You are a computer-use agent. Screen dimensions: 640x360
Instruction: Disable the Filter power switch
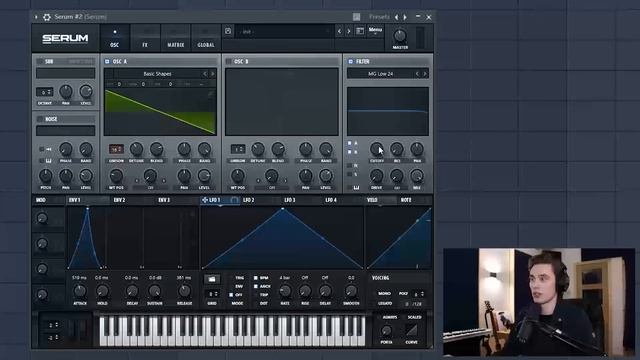[x=350, y=62]
